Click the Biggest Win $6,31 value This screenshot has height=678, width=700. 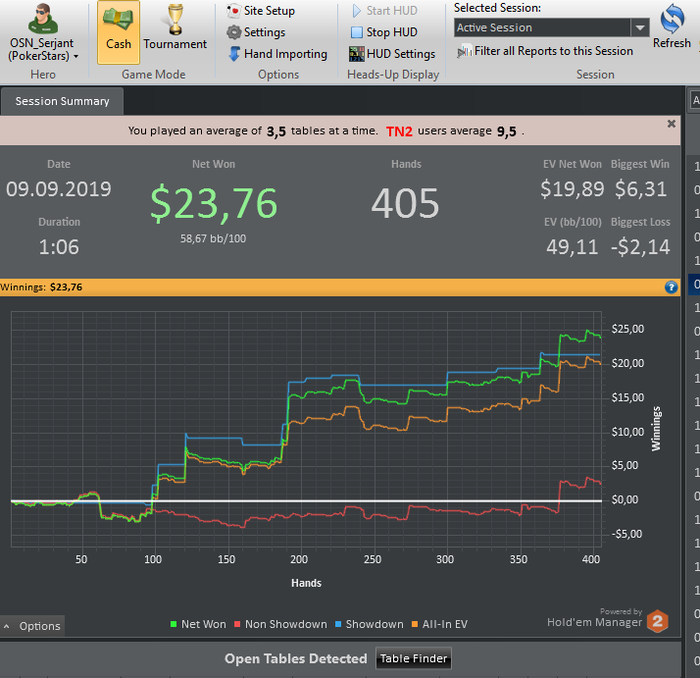[640, 189]
